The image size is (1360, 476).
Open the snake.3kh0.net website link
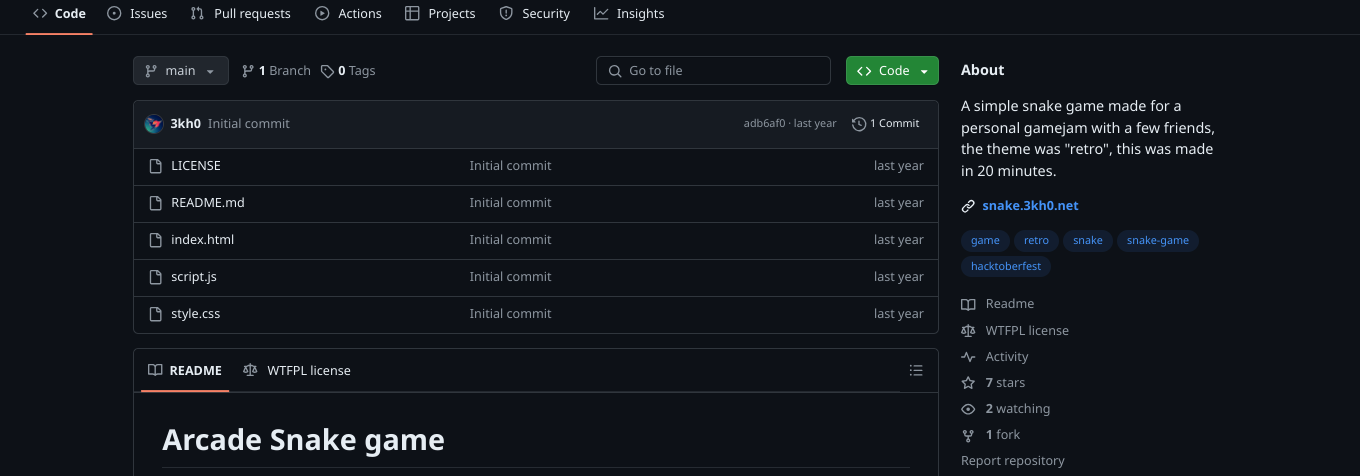point(1030,206)
